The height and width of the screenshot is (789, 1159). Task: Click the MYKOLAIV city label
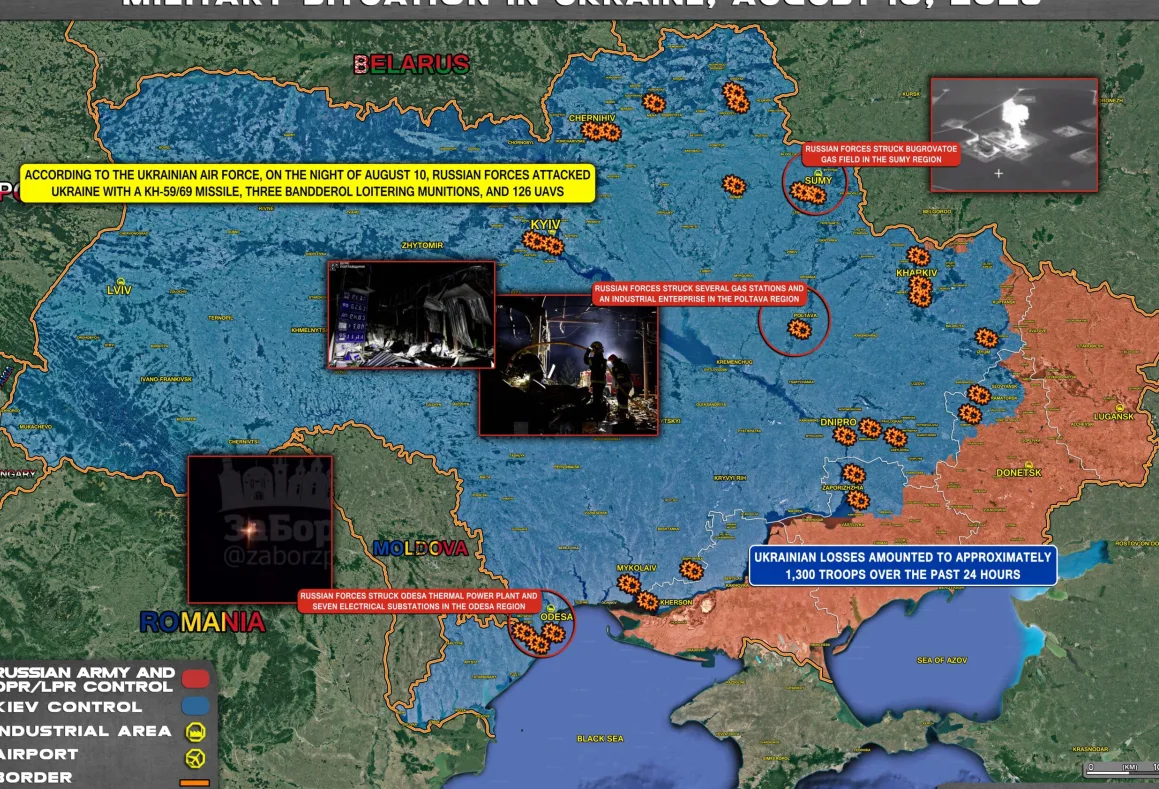pos(636,568)
